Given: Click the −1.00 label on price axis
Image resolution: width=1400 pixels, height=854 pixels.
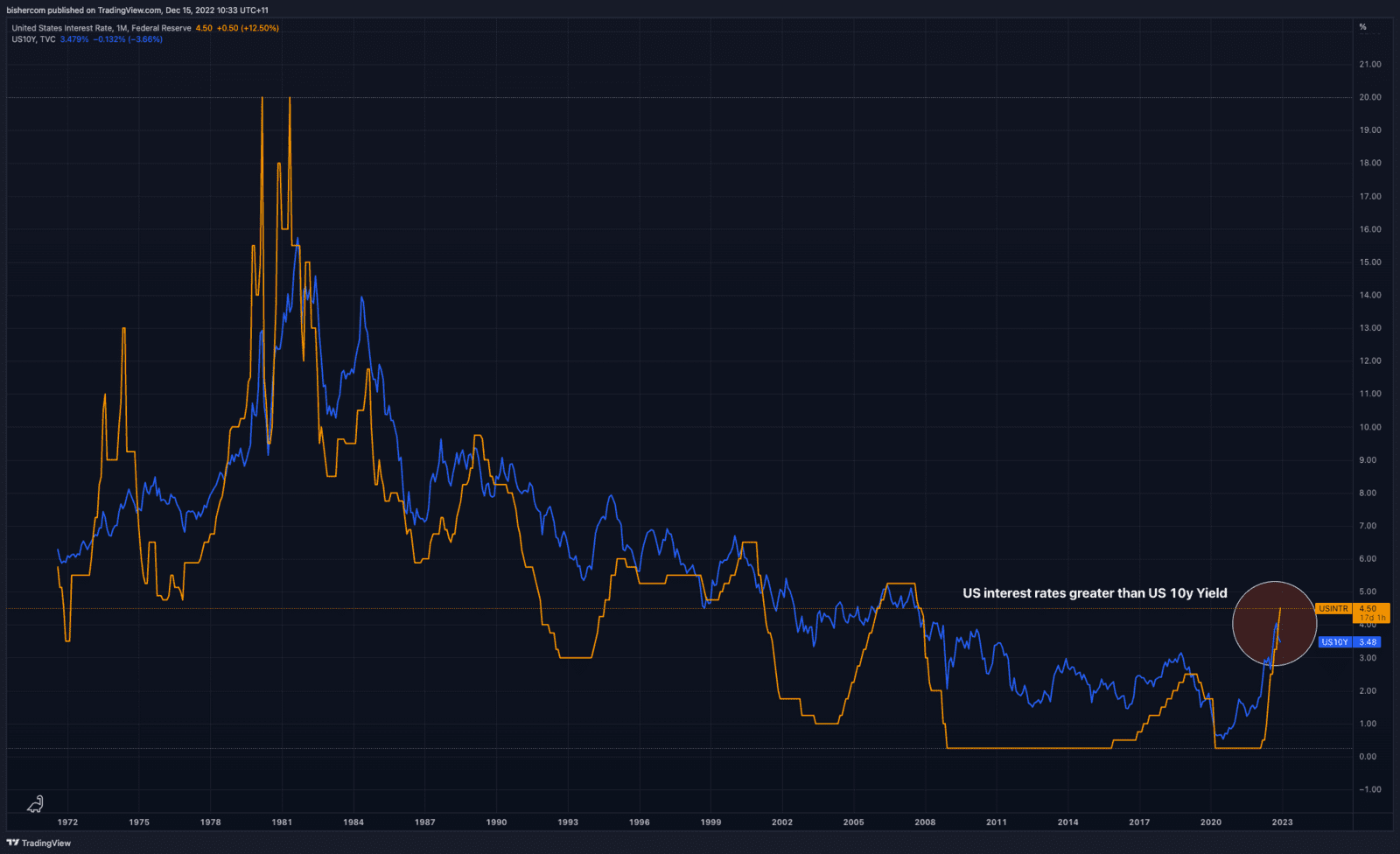Looking at the screenshot, I should point(1368,789).
